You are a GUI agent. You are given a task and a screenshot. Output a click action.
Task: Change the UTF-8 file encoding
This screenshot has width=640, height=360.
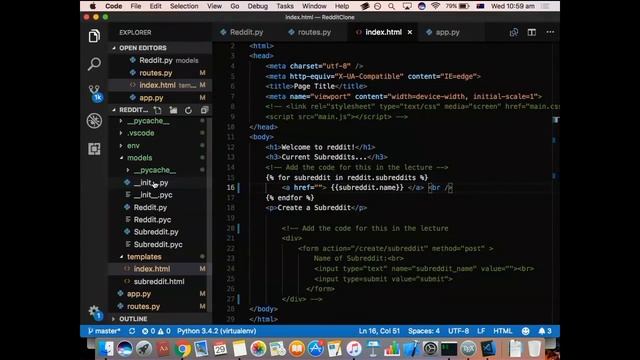point(458,331)
